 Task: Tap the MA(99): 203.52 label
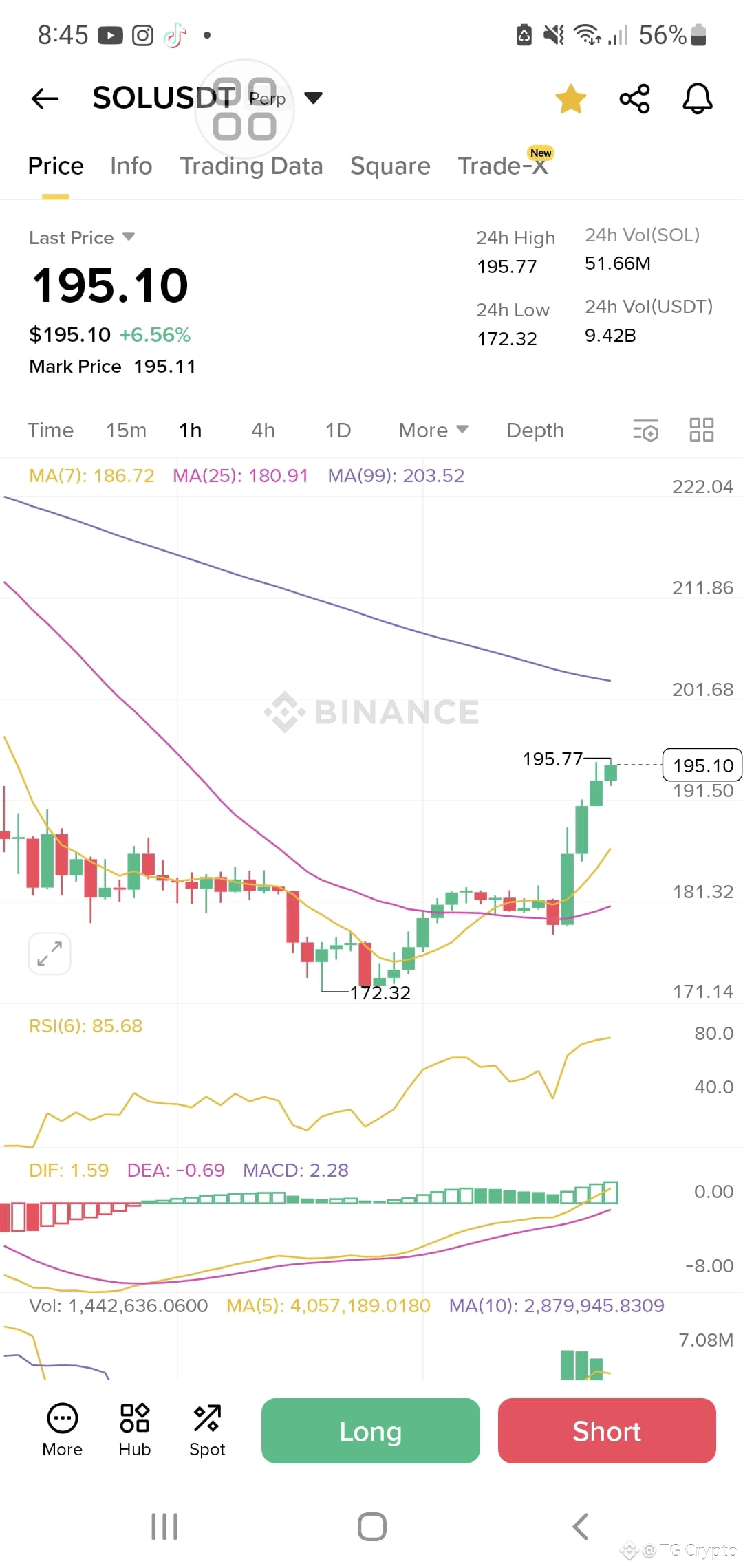point(396,476)
